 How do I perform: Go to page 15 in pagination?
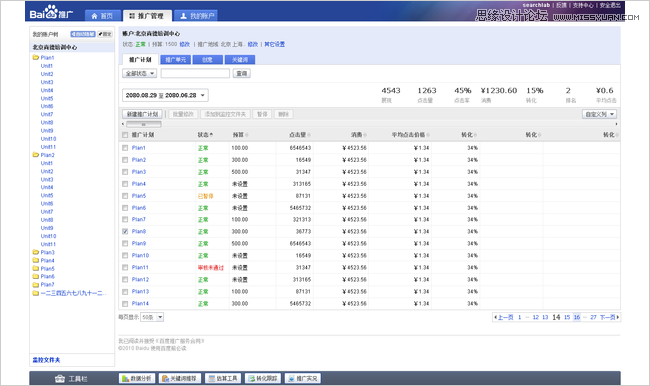point(567,317)
